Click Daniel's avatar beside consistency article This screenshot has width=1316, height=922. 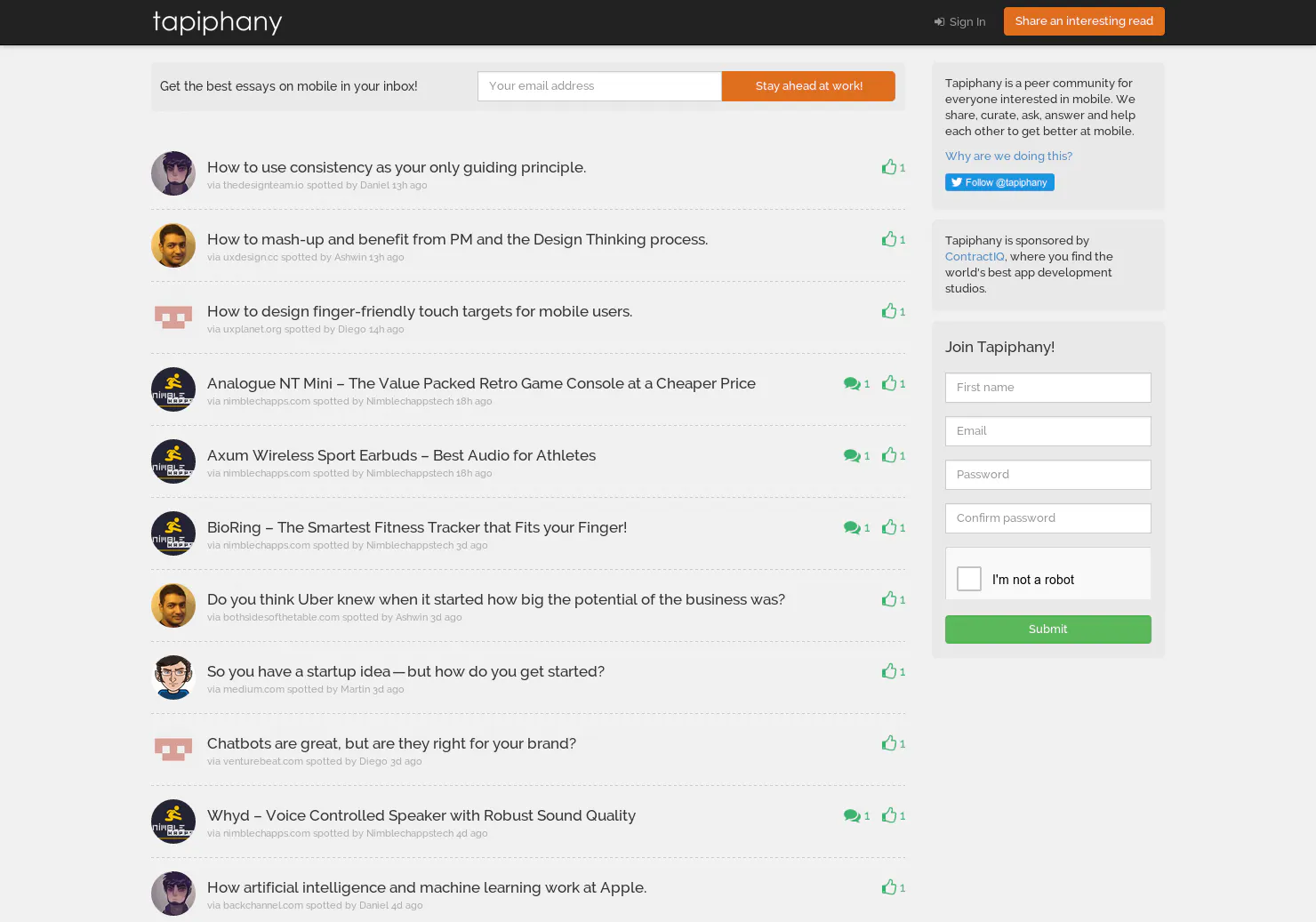(173, 173)
